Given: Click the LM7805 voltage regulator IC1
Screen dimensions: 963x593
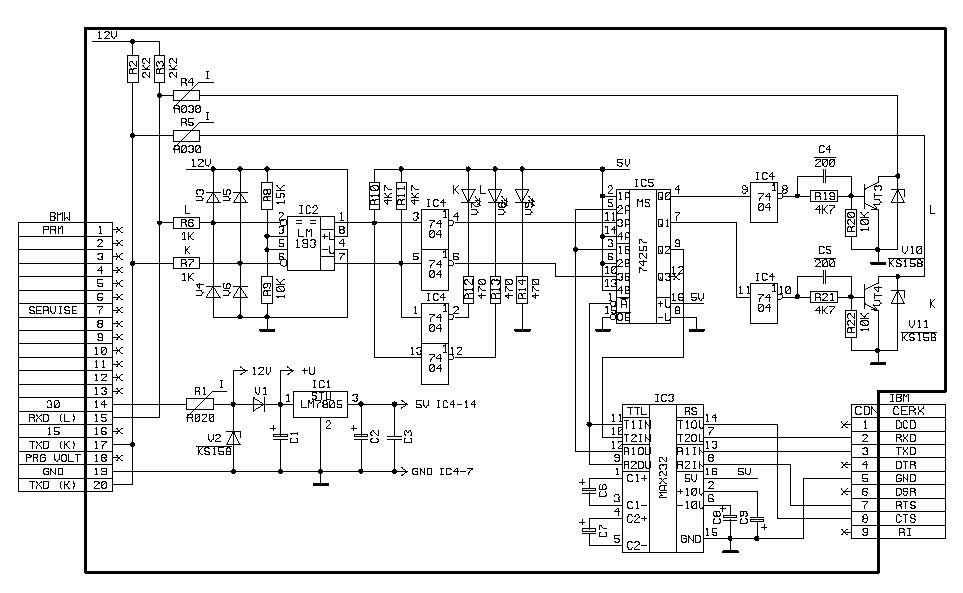Looking at the screenshot, I should point(321,404).
